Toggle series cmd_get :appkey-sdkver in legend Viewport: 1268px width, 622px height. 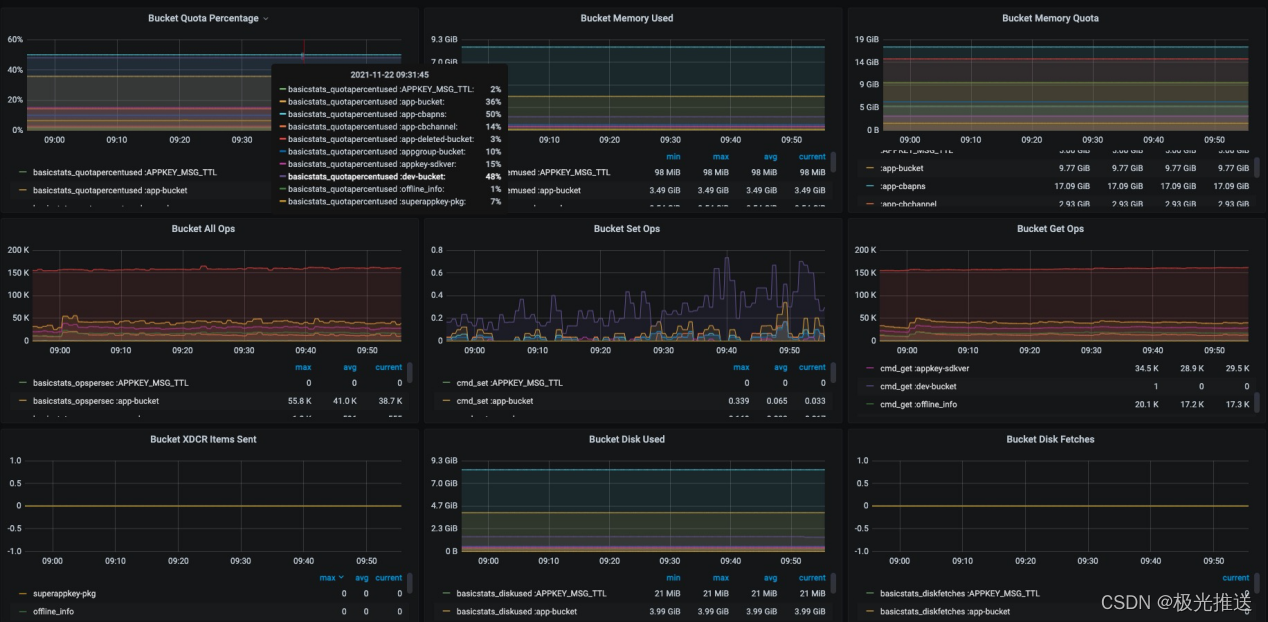point(926,368)
